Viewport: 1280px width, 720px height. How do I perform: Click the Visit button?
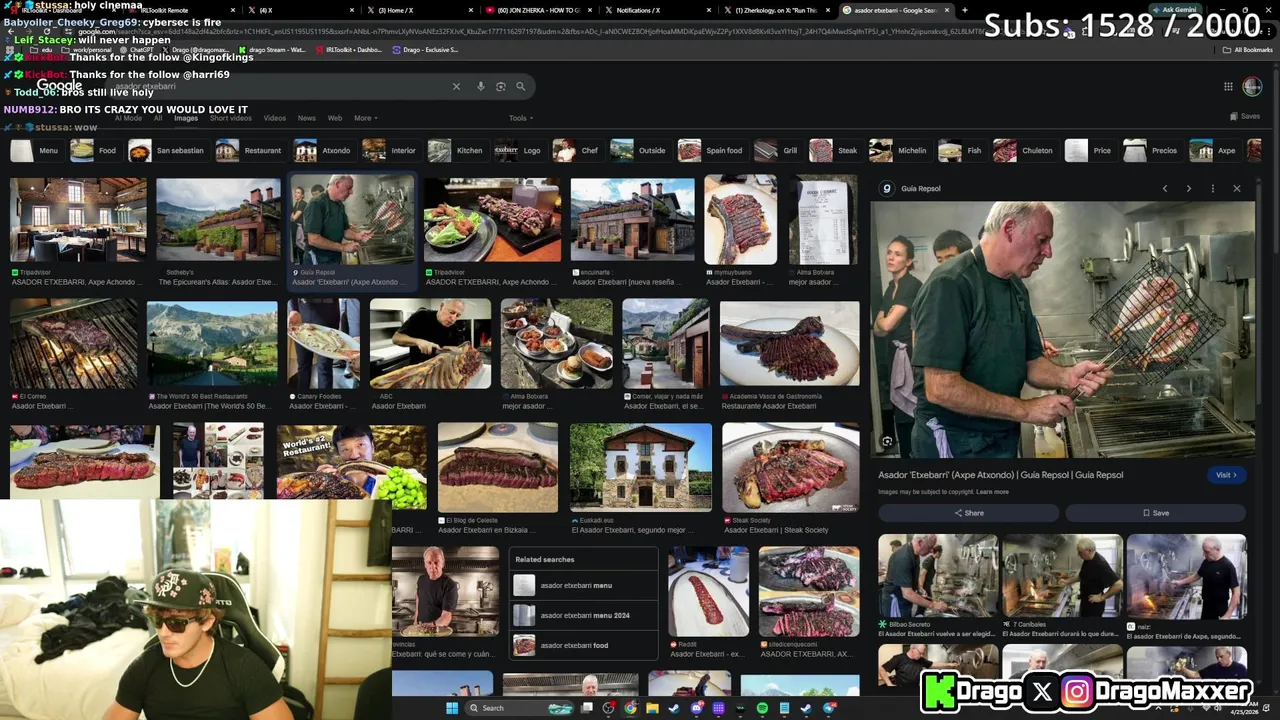click(1225, 475)
